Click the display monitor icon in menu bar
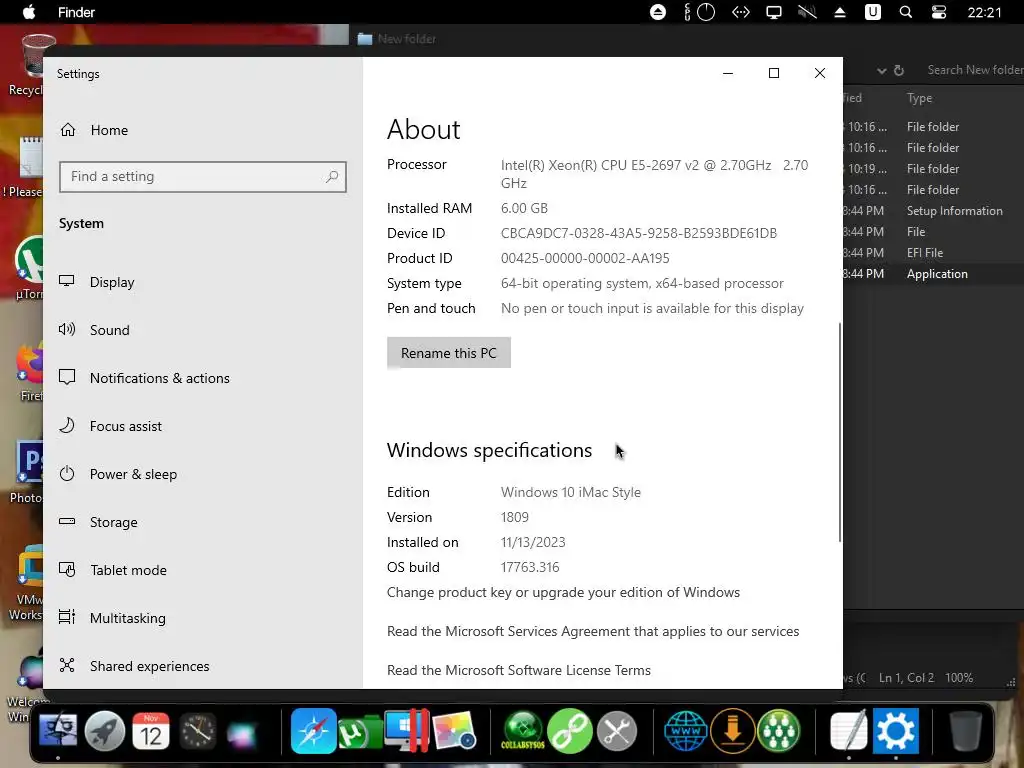Viewport: 1024px width, 768px height. (774, 12)
